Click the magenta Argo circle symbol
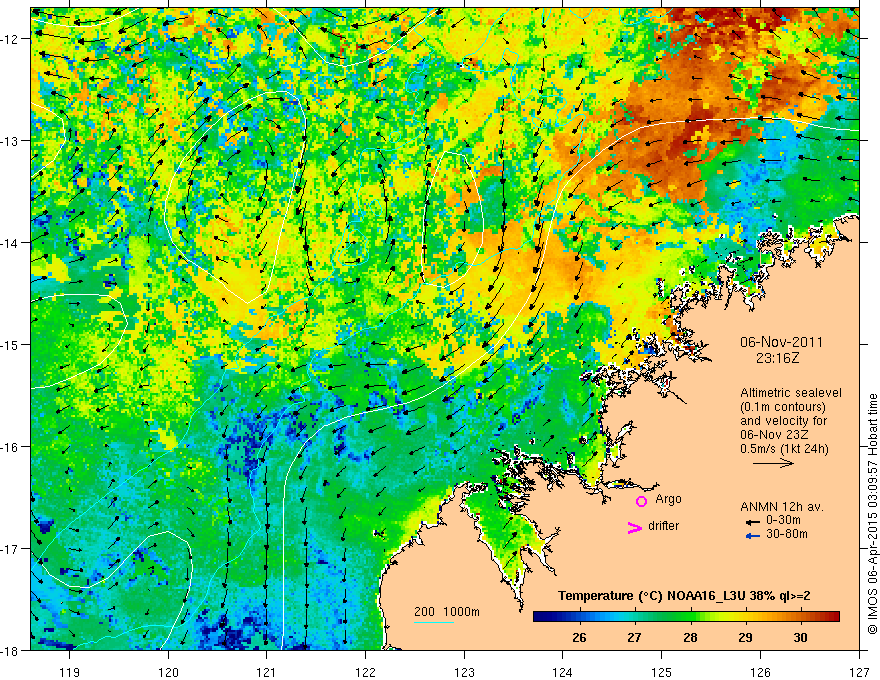This screenshot has height=680, width=880. (x=641, y=500)
